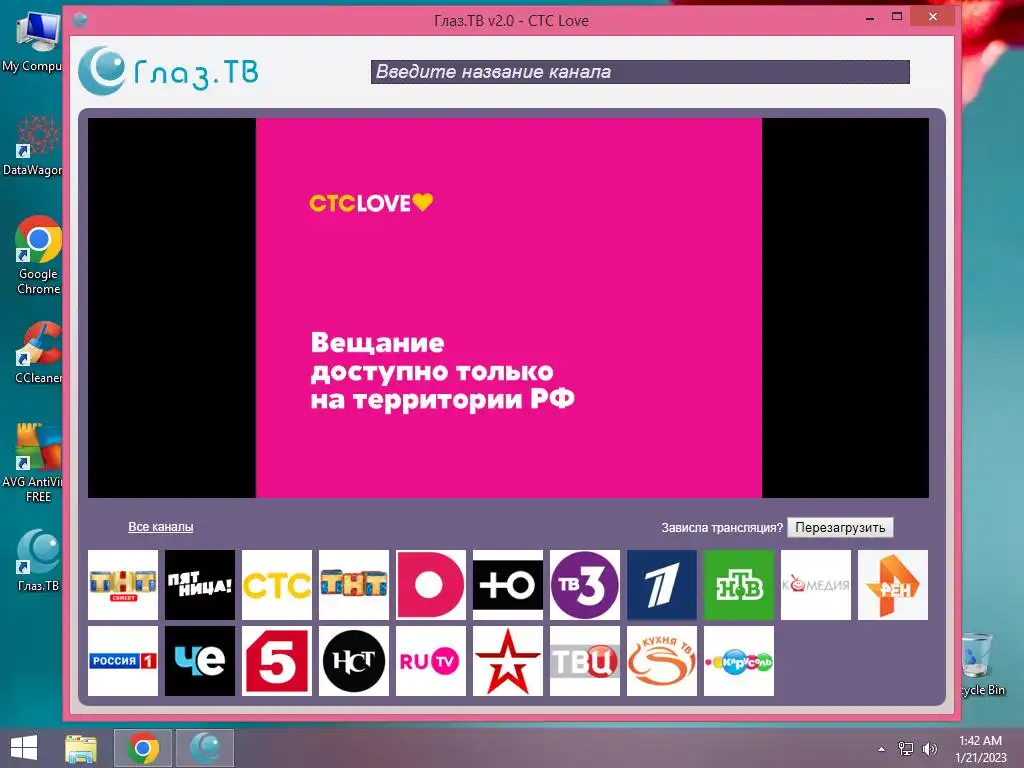Select the pink circle Домашний channel tile
The height and width of the screenshot is (768, 1024).
[431, 584]
